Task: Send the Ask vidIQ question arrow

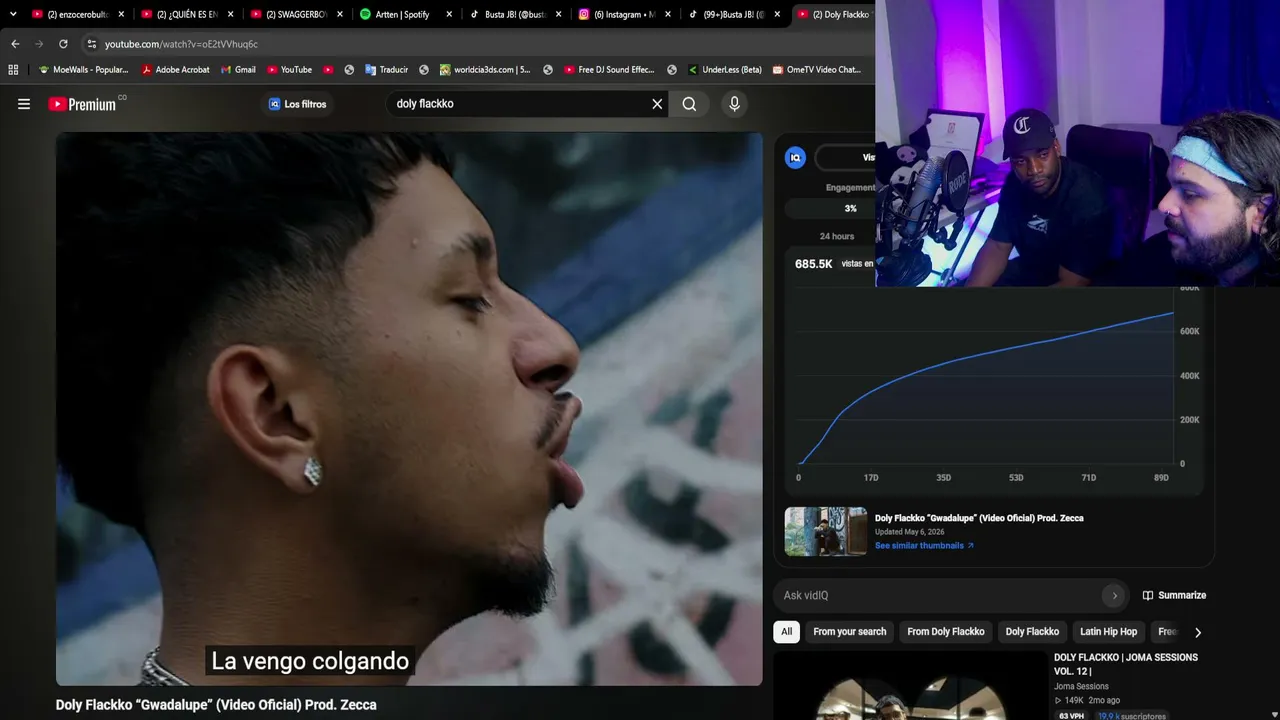Action: click(x=1114, y=595)
